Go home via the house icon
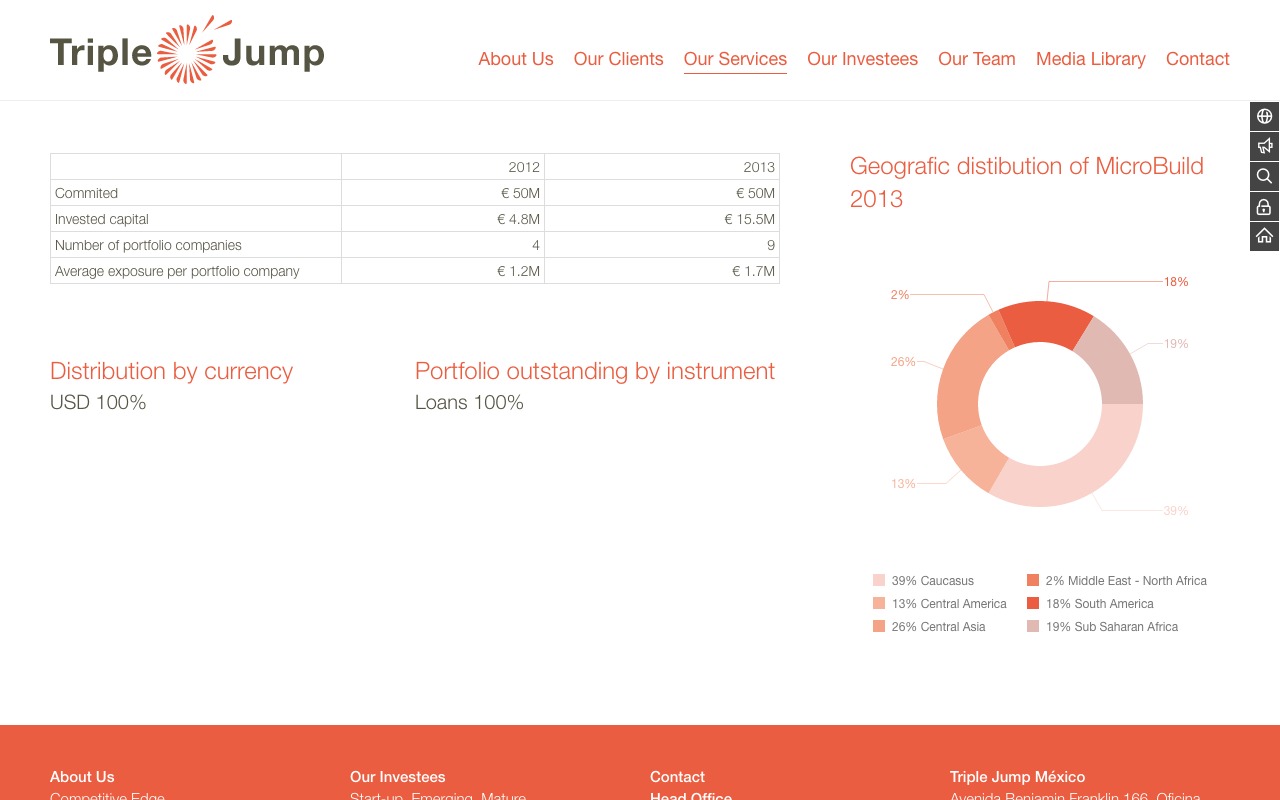 click(1265, 237)
